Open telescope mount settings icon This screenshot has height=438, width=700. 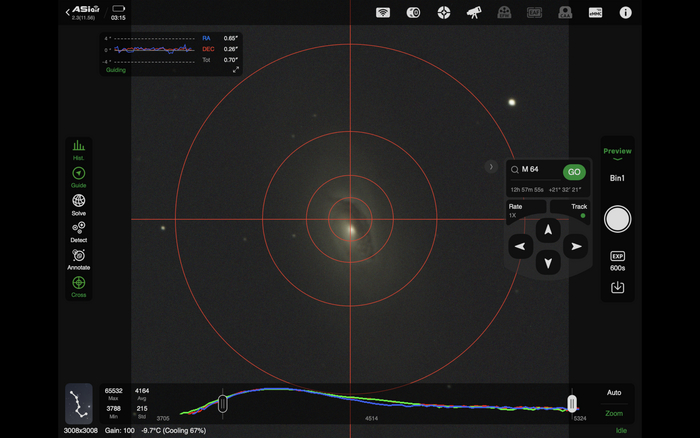tap(475, 13)
